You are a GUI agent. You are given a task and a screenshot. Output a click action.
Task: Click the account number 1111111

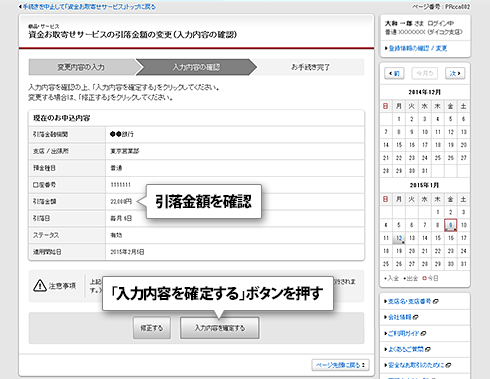121,185
